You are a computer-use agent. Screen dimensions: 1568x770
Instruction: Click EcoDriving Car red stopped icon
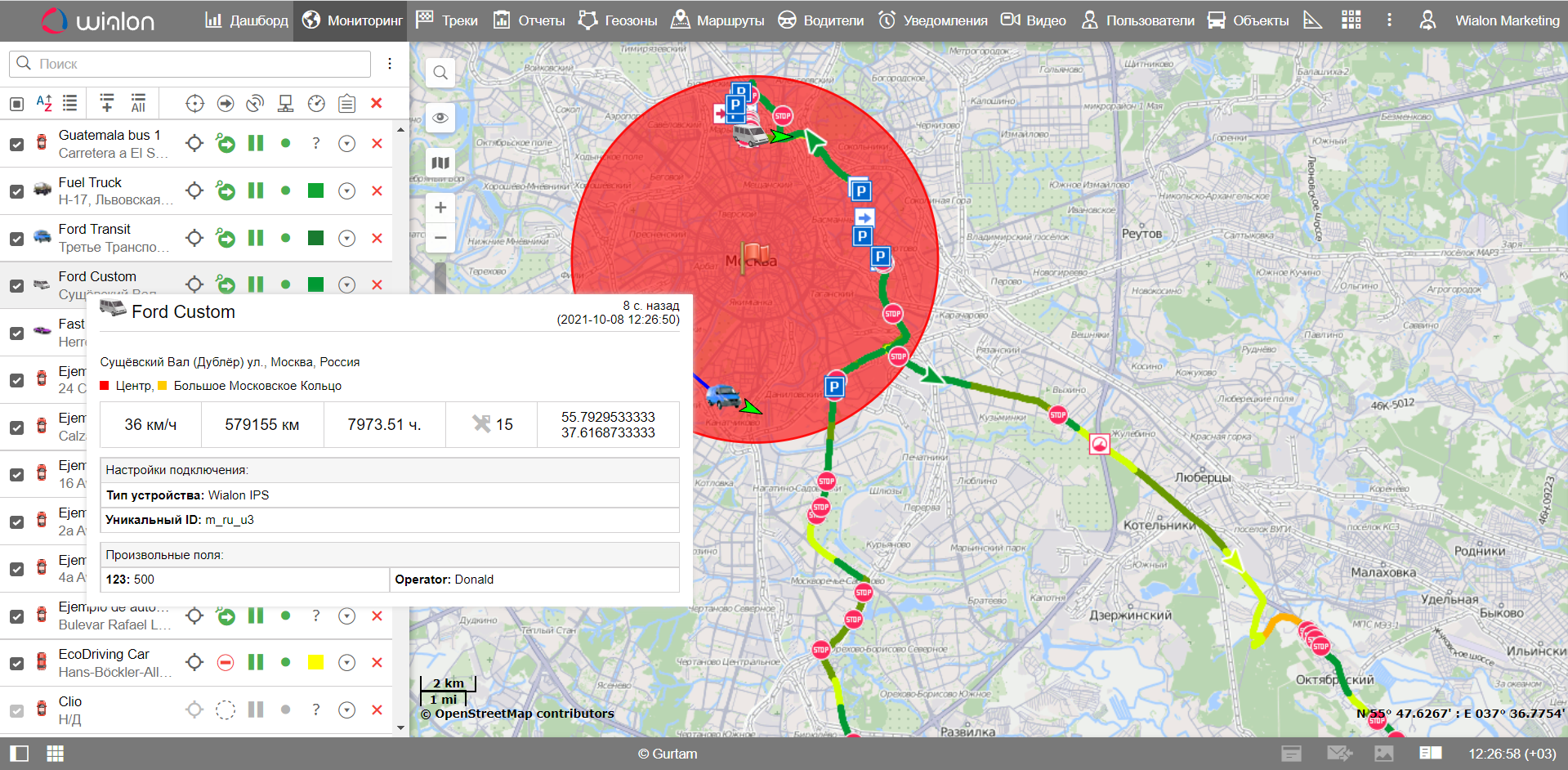[x=226, y=663]
